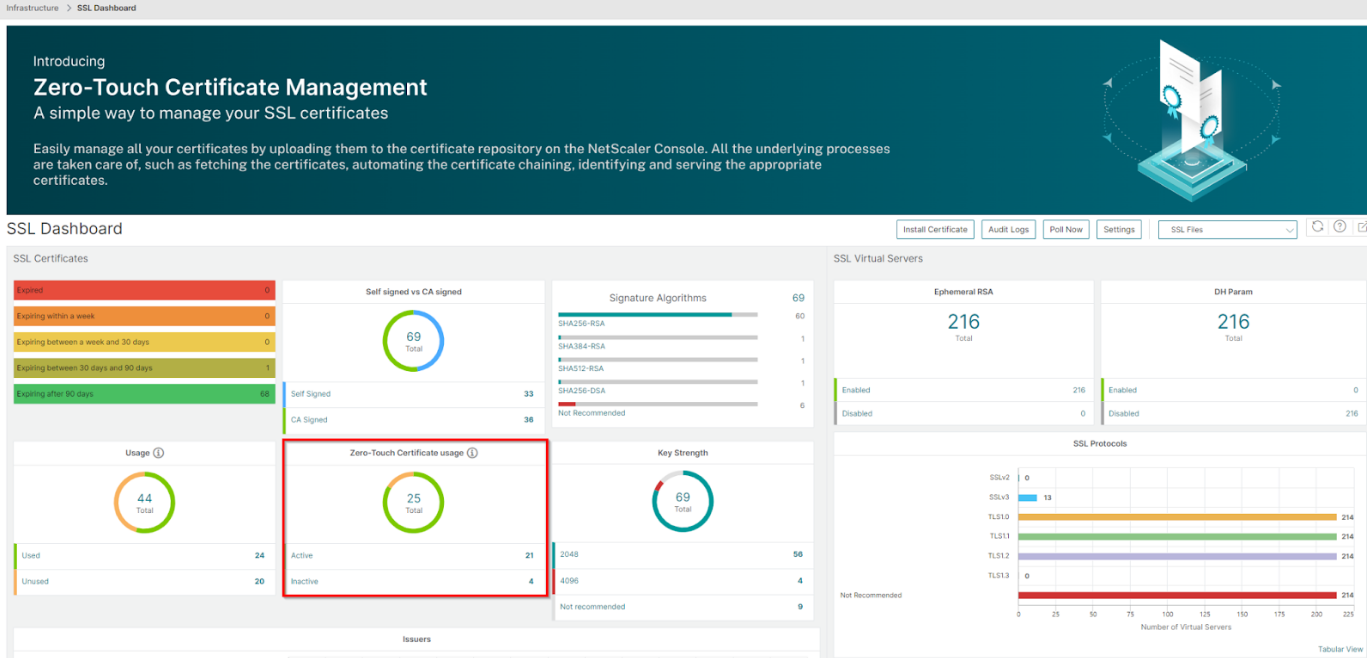Open the Not recommended key strength row
The width and height of the screenshot is (1367, 658).
point(682,606)
